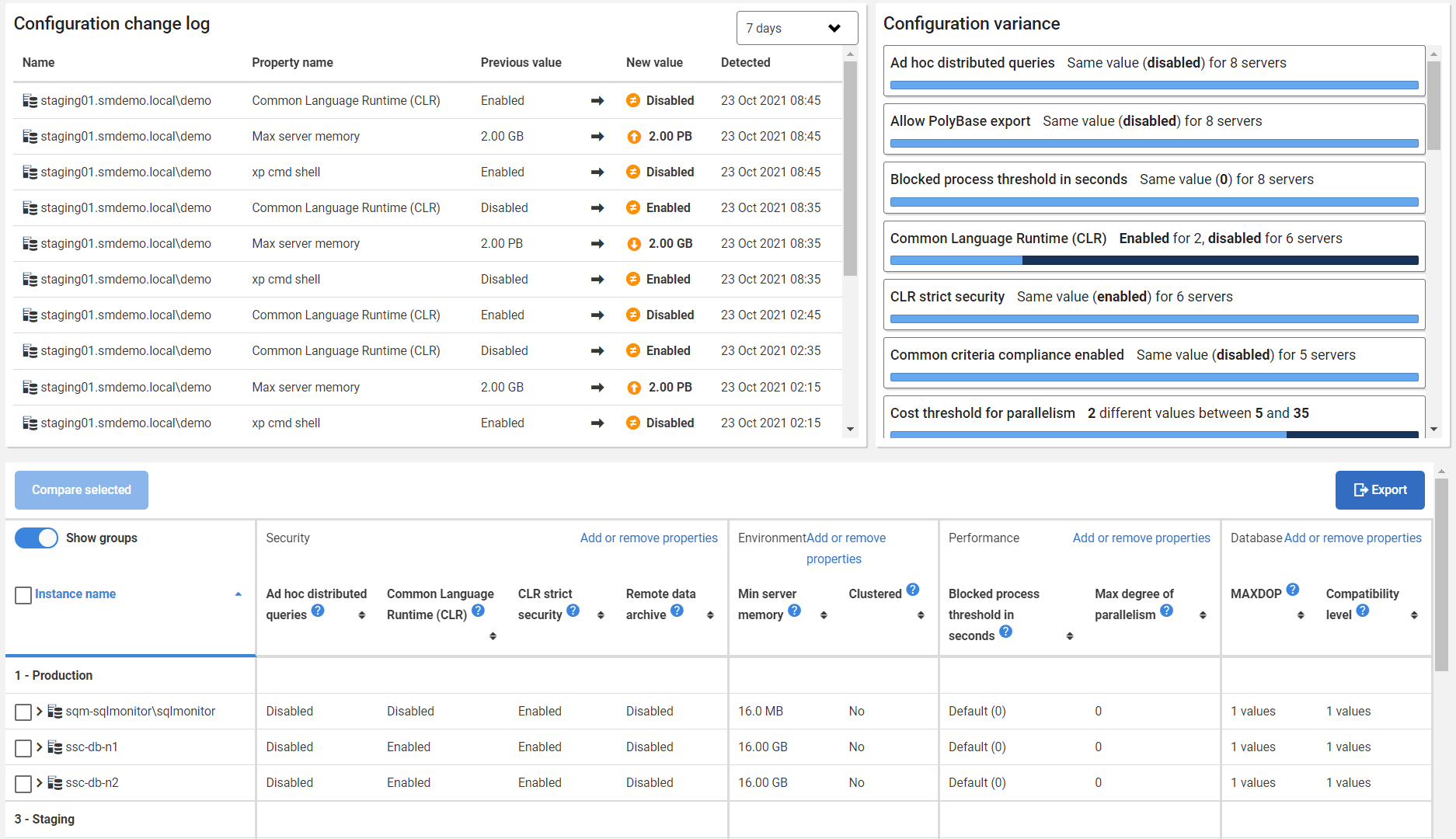
Task: Open help for Ad hoc distributed queries
Action: (x=318, y=611)
